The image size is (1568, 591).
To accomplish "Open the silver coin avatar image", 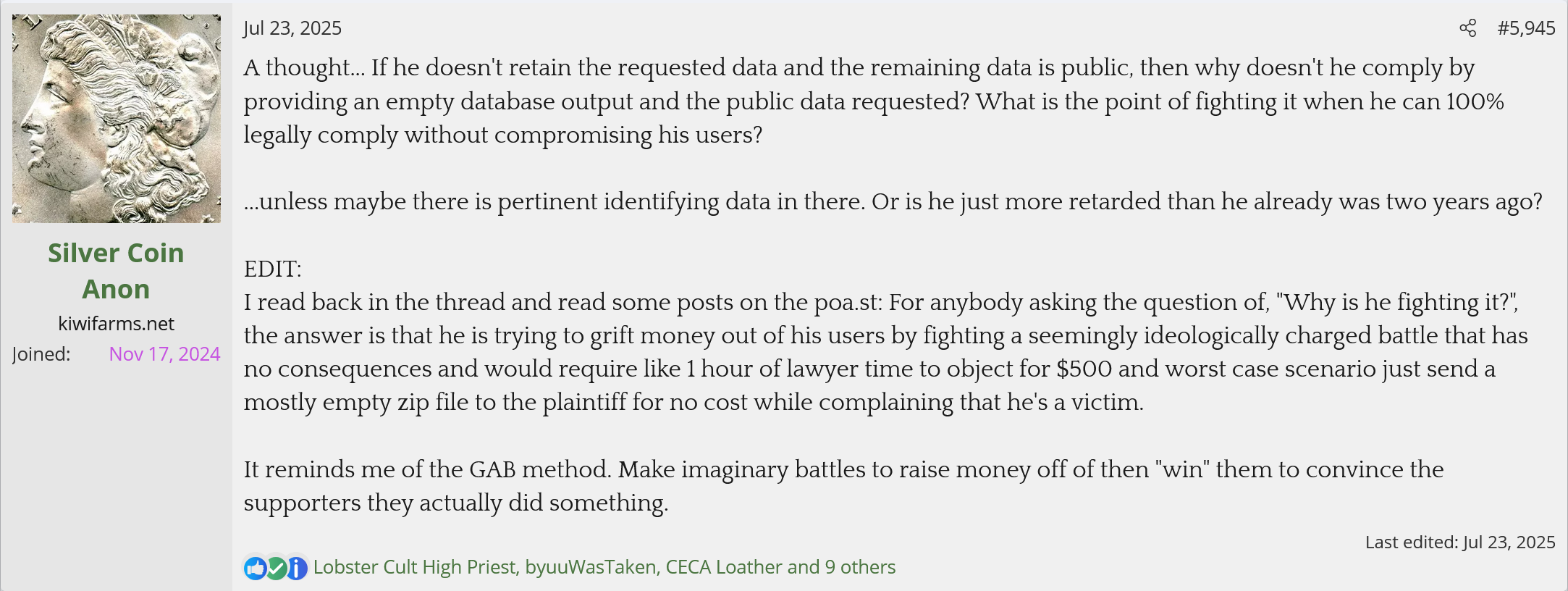I will tap(117, 119).
